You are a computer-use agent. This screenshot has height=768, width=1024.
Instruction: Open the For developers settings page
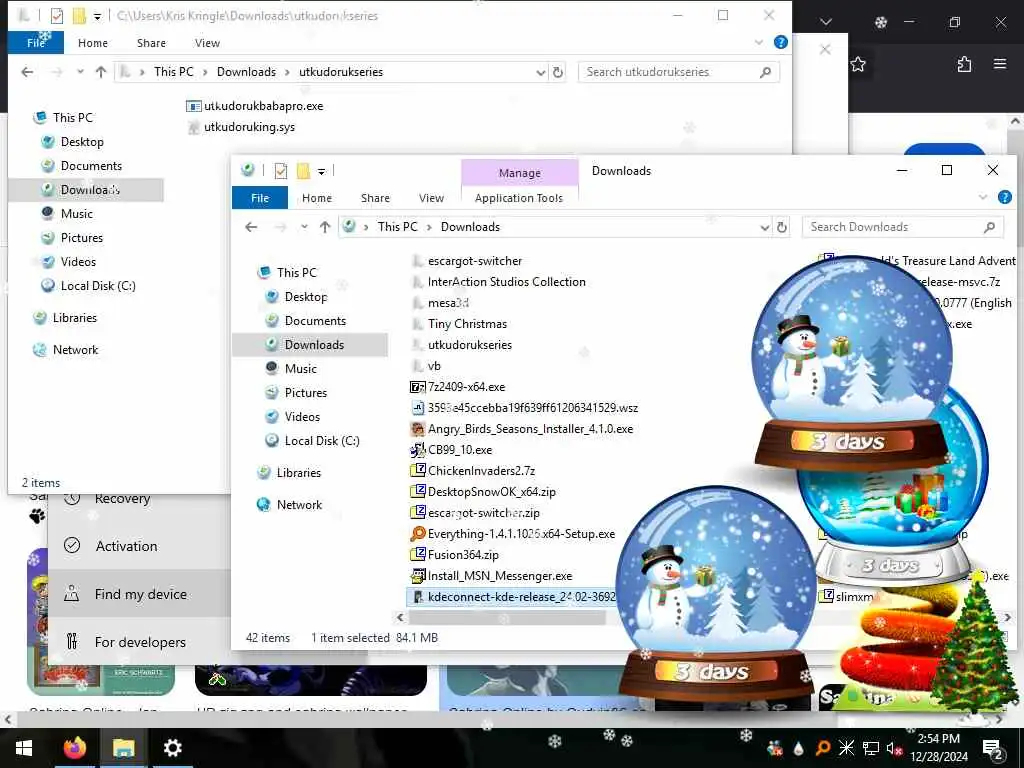[x=139, y=642]
